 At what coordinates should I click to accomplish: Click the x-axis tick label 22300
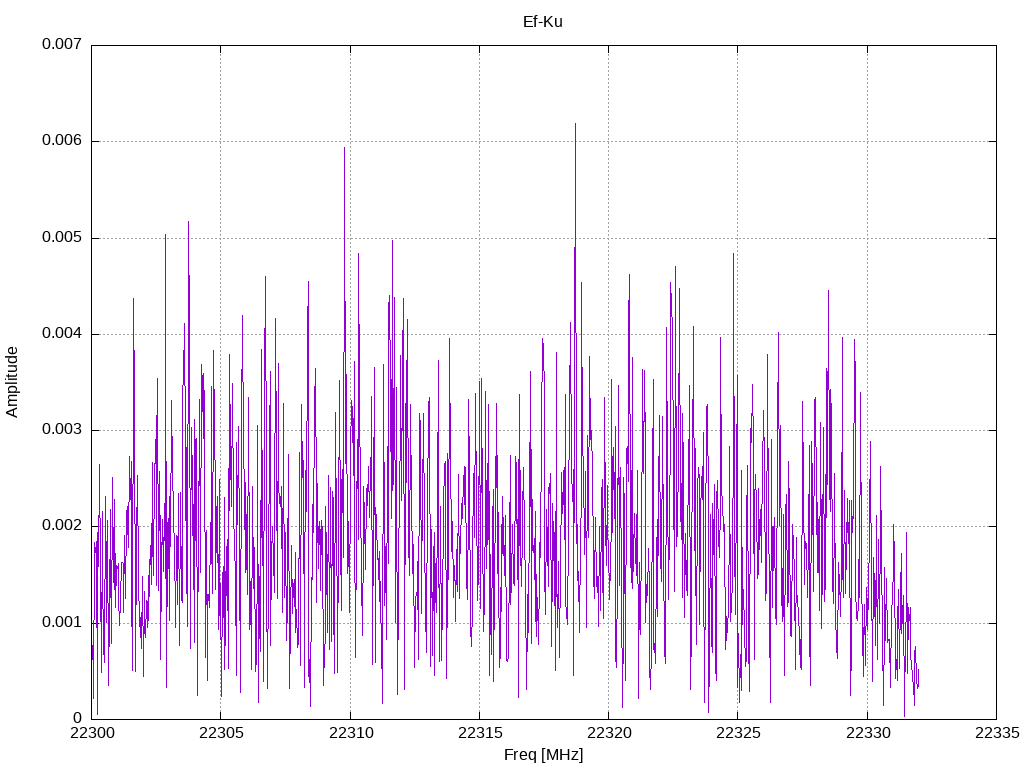(92, 733)
